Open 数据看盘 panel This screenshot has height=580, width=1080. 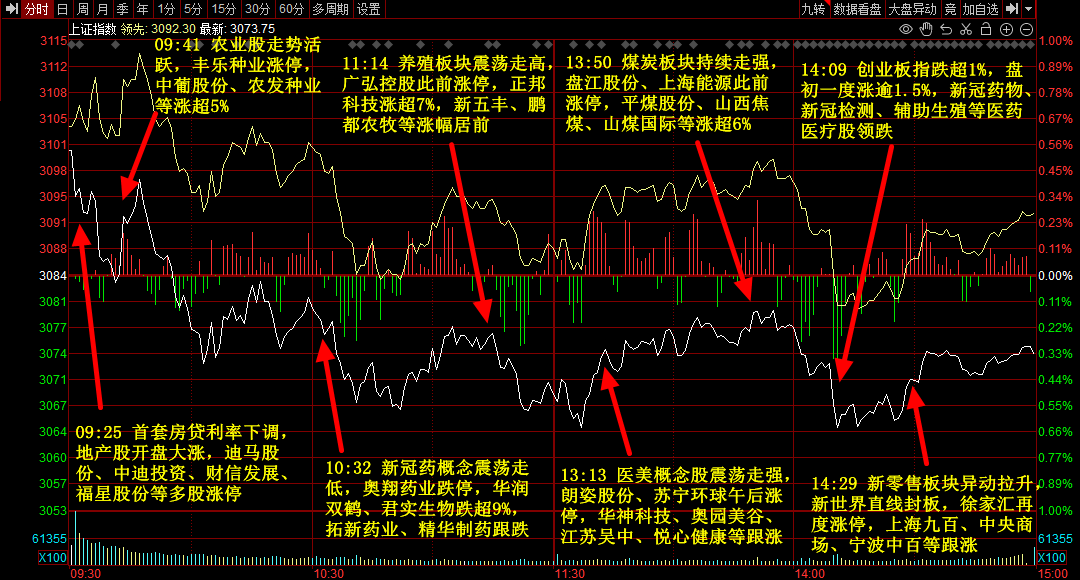tap(857, 9)
